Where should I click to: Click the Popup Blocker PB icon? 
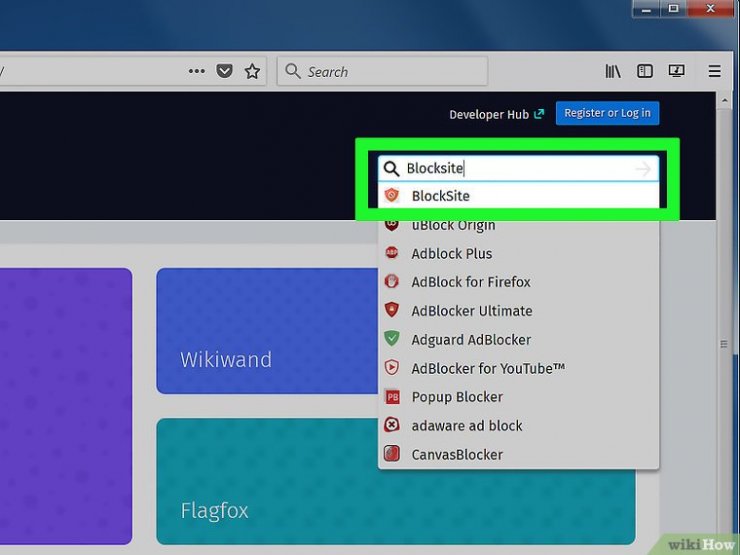pos(392,397)
